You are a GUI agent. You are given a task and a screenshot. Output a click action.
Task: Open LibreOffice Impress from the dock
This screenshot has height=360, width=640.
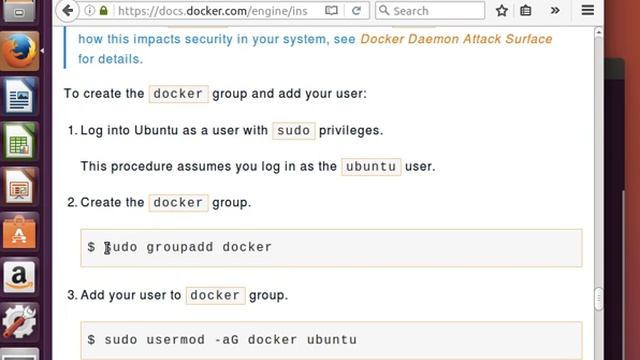click(x=20, y=187)
